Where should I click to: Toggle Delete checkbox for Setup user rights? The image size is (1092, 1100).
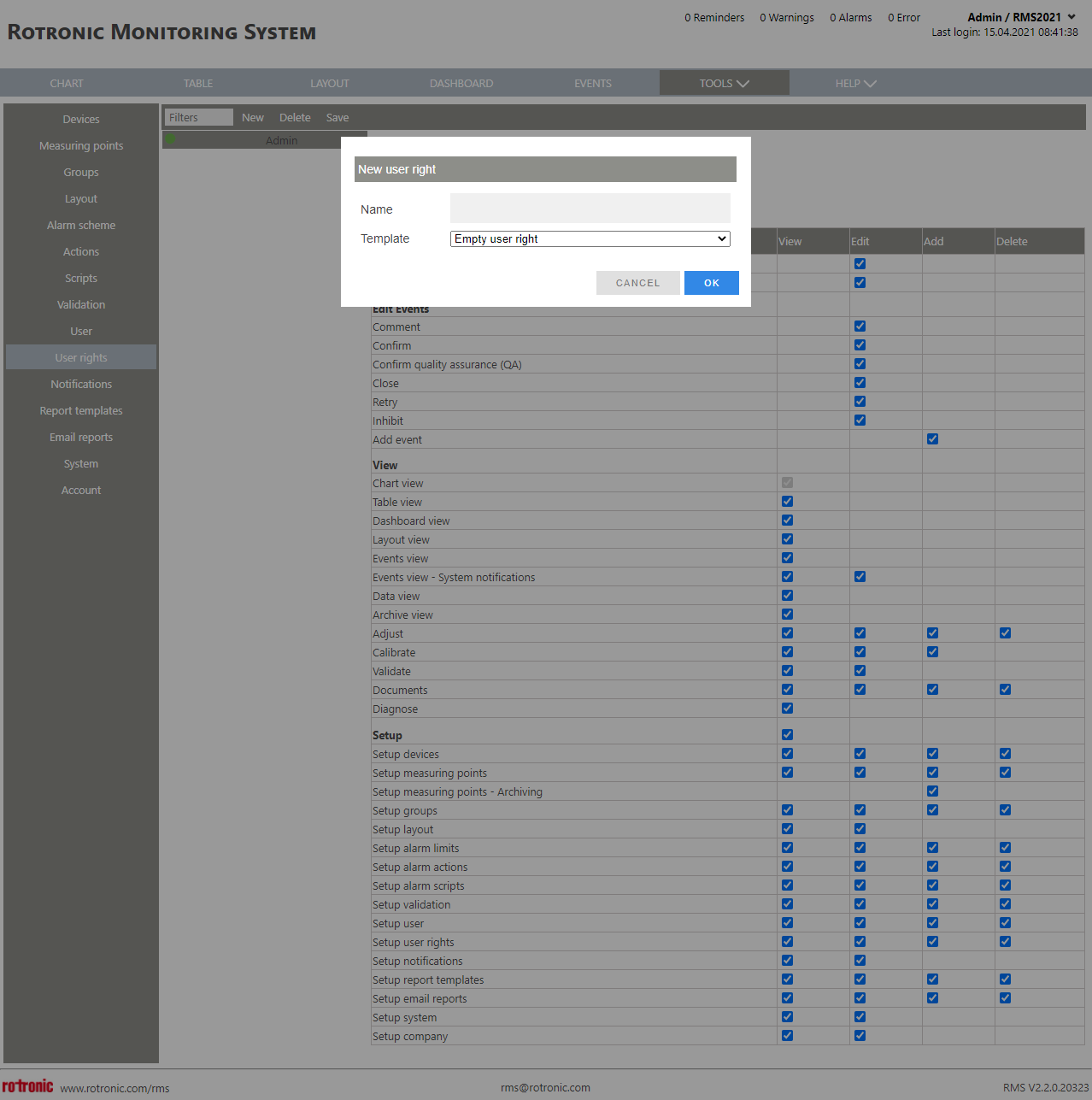(1005, 942)
